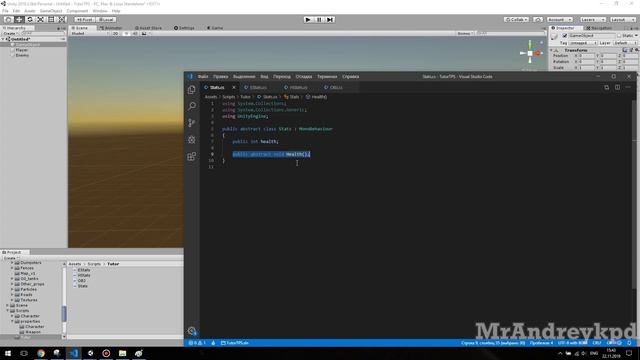Switch to the Game tab

pos(215,28)
